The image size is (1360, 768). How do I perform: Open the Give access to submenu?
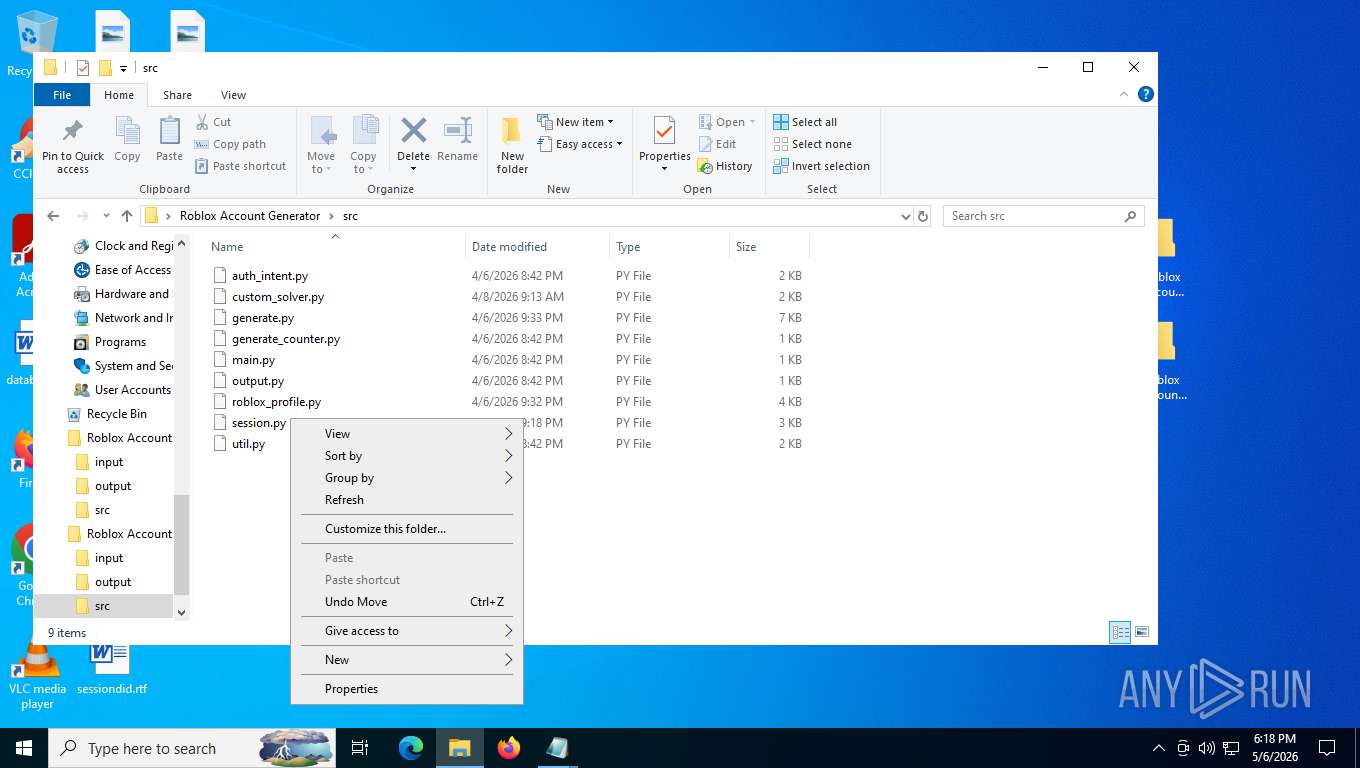[407, 631]
